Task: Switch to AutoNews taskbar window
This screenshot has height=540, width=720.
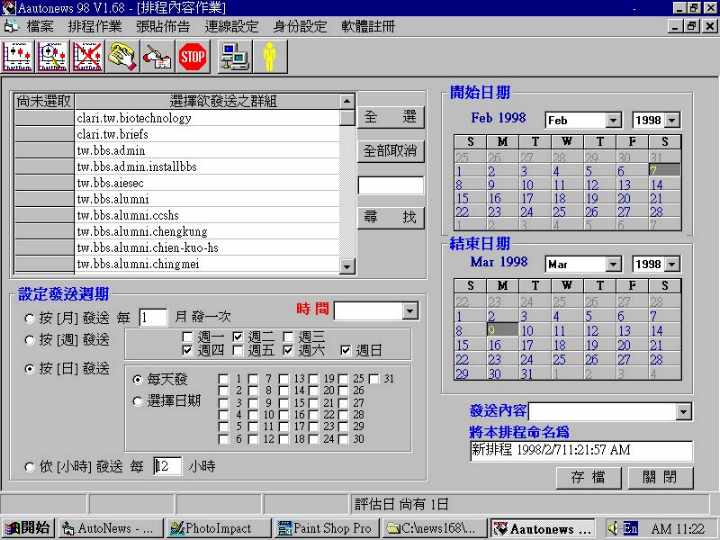Action: pyautogui.click(x=111, y=529)
